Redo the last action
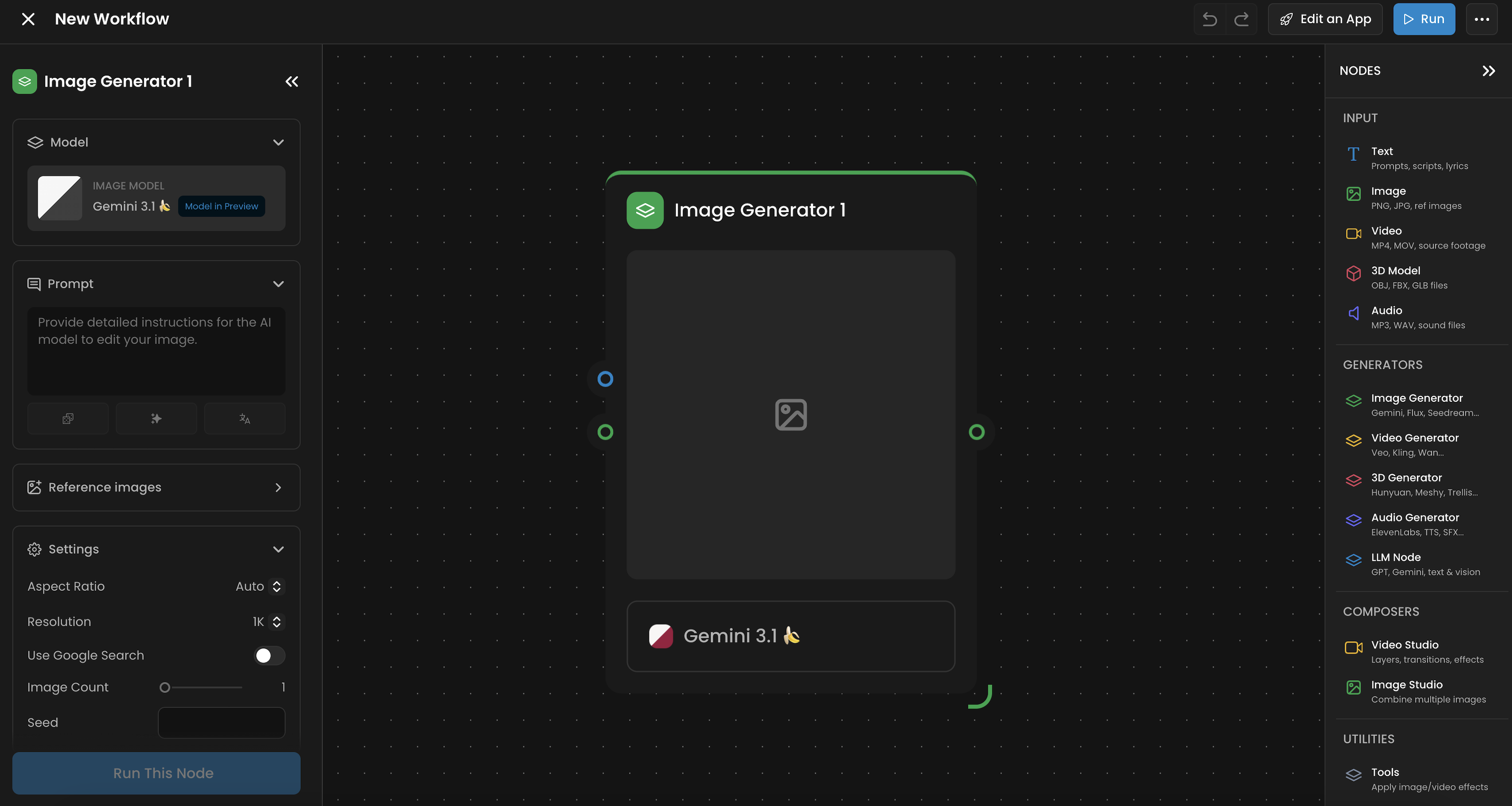1512x806 pixels. (1241, 20)
